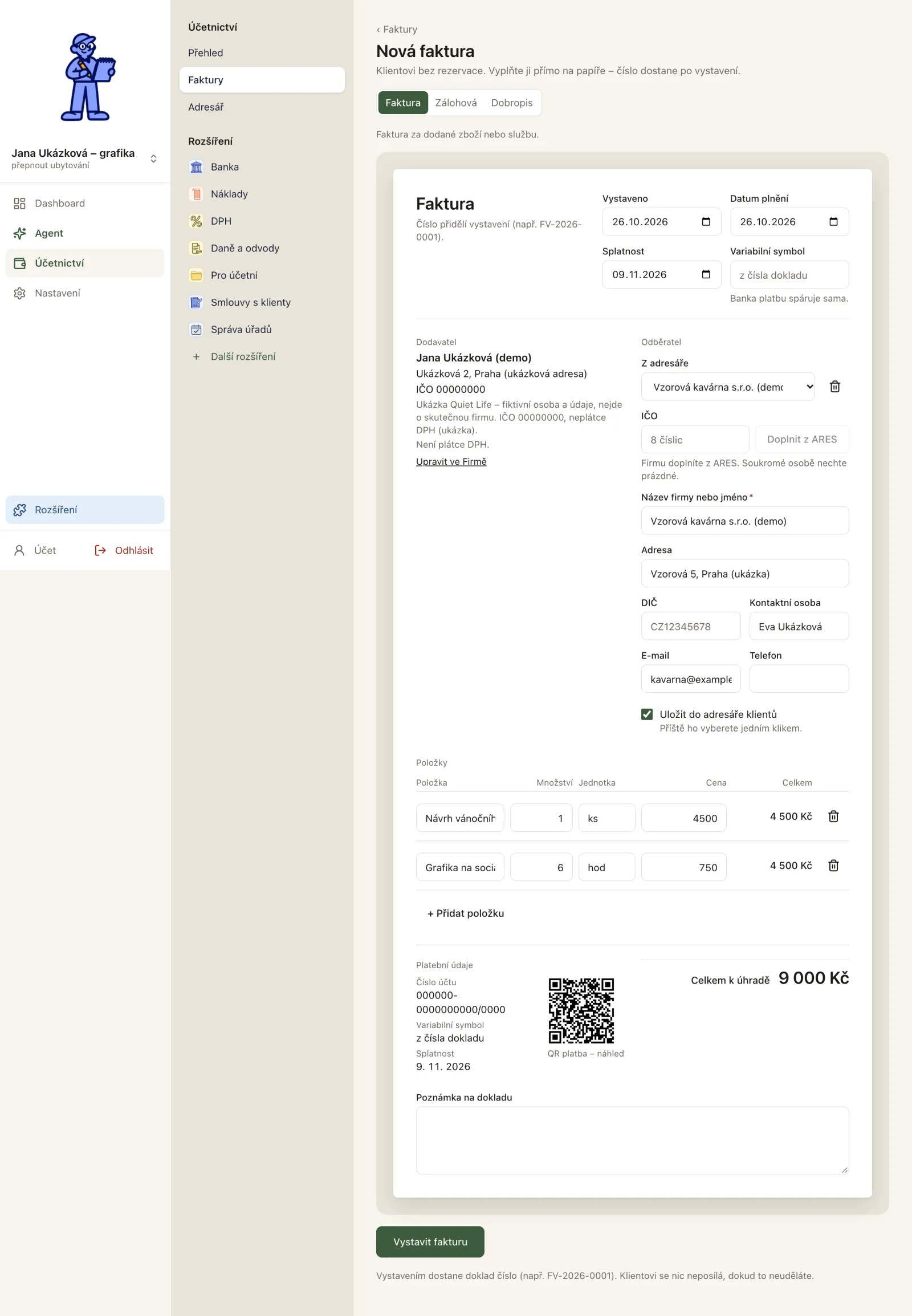912x1316 pixels.
Task: Delete the Návrh vánočních item row
Action: click(x=834, y=817)
